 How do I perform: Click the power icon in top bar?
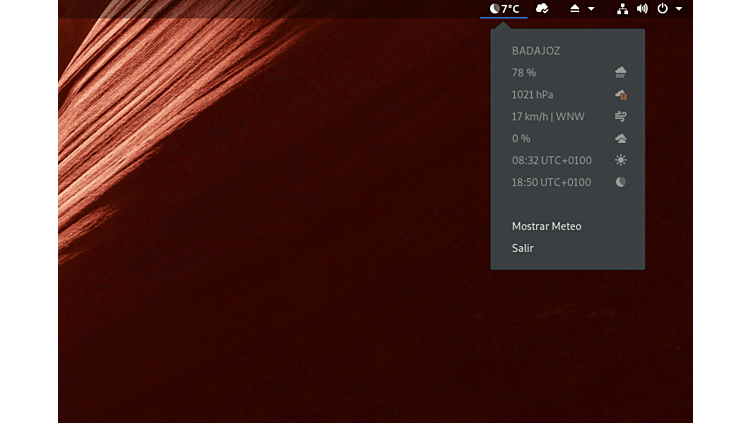[x=662, y=9]
